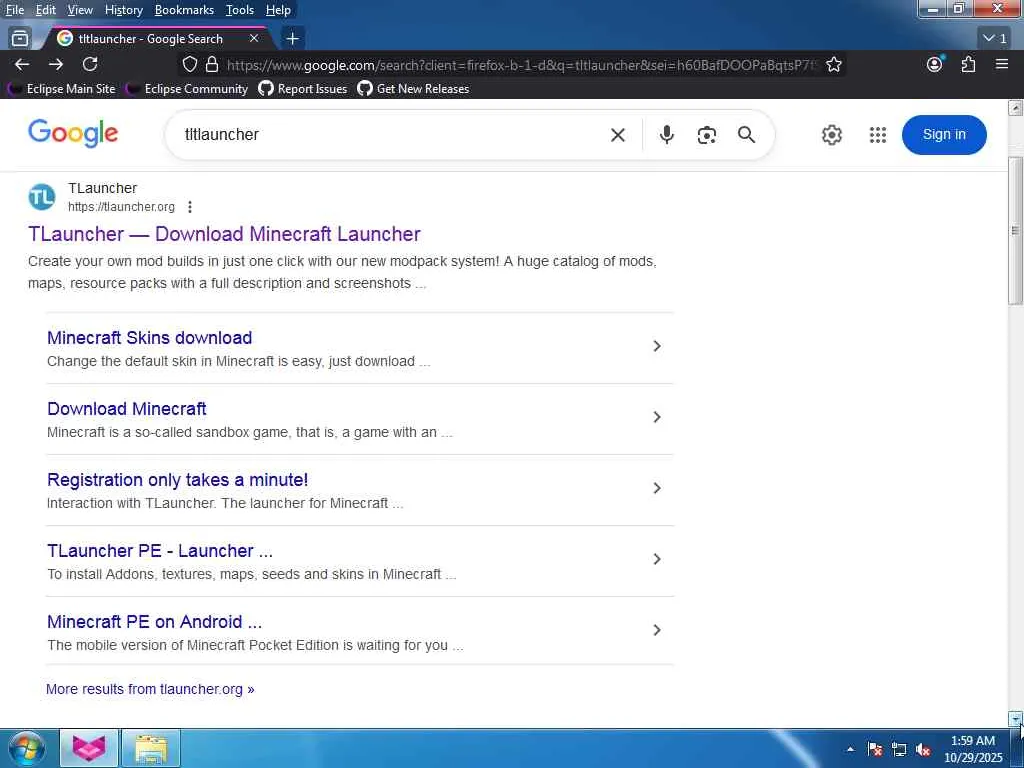This screenshot has height=768, width=1024.
Task: Open the Extensions puzzle icon
Action: (968, 64)
